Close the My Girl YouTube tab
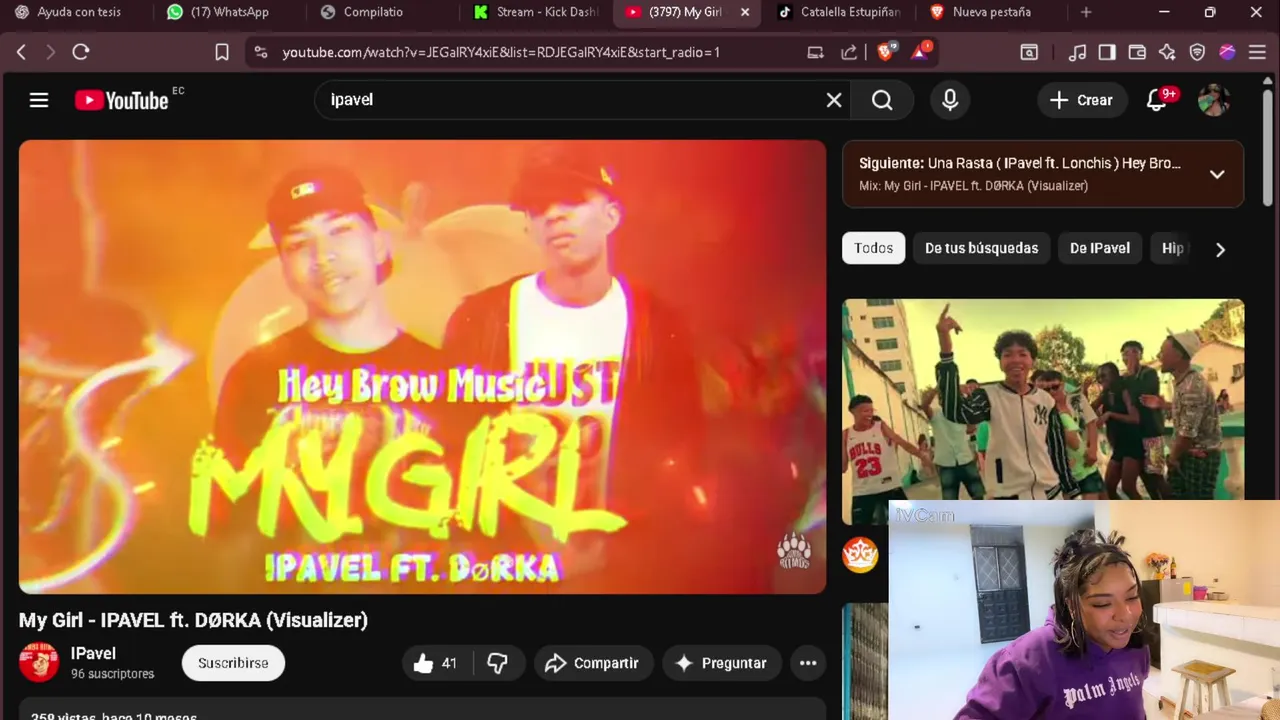This screenshot has width=1280, height=720. [744, 12]
